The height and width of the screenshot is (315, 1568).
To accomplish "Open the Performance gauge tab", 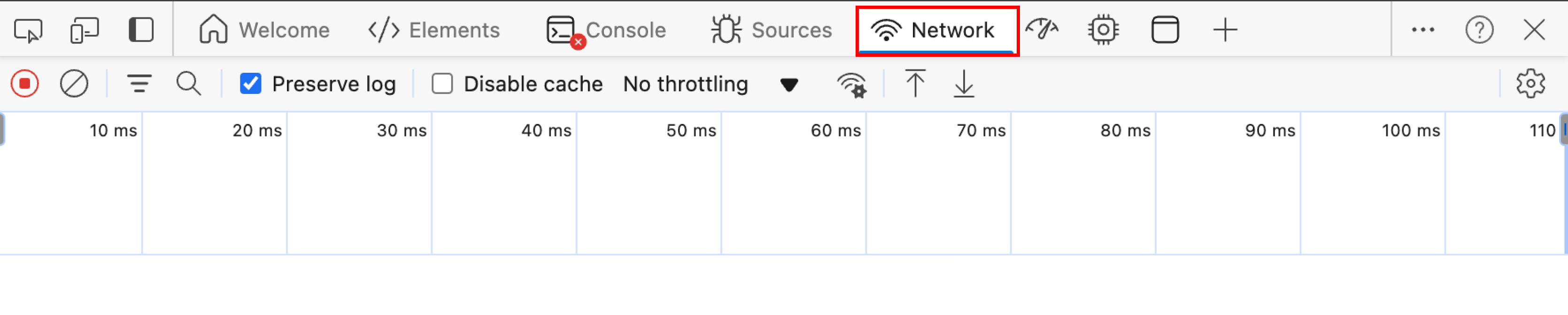I will pyautogui.click(x=1042, y=30).
